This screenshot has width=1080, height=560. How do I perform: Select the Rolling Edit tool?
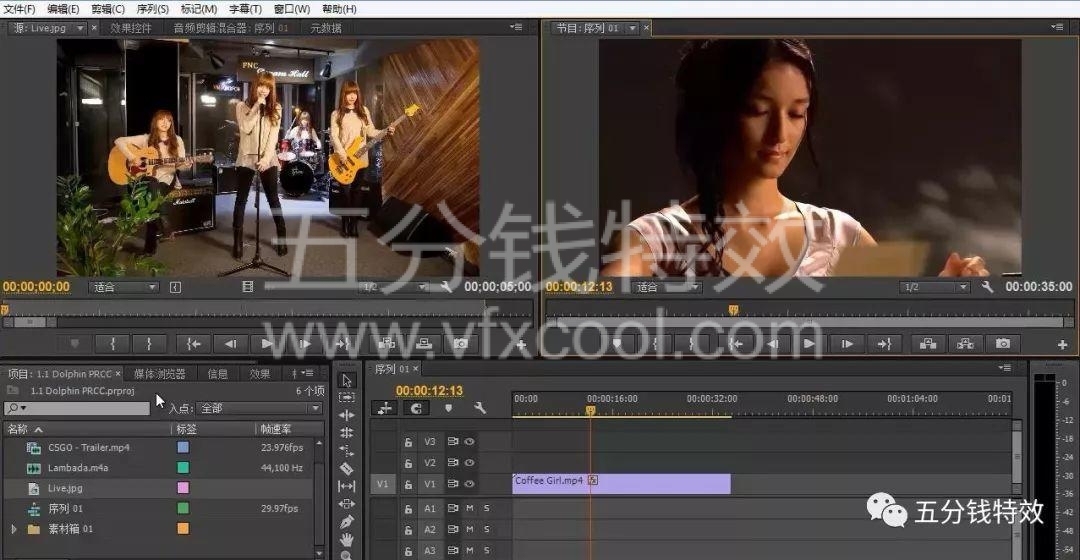point(346,433)
